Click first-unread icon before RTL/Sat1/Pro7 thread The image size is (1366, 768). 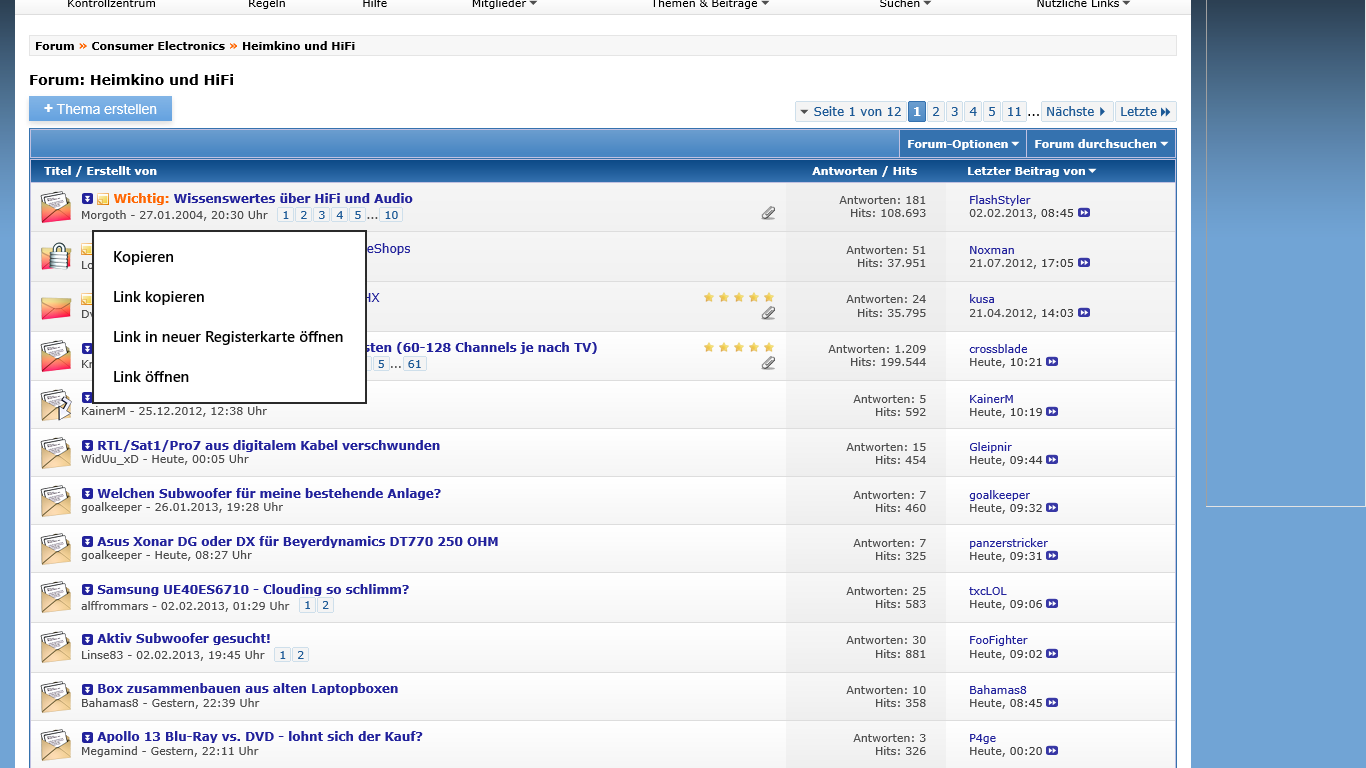(x=87, y=446)
